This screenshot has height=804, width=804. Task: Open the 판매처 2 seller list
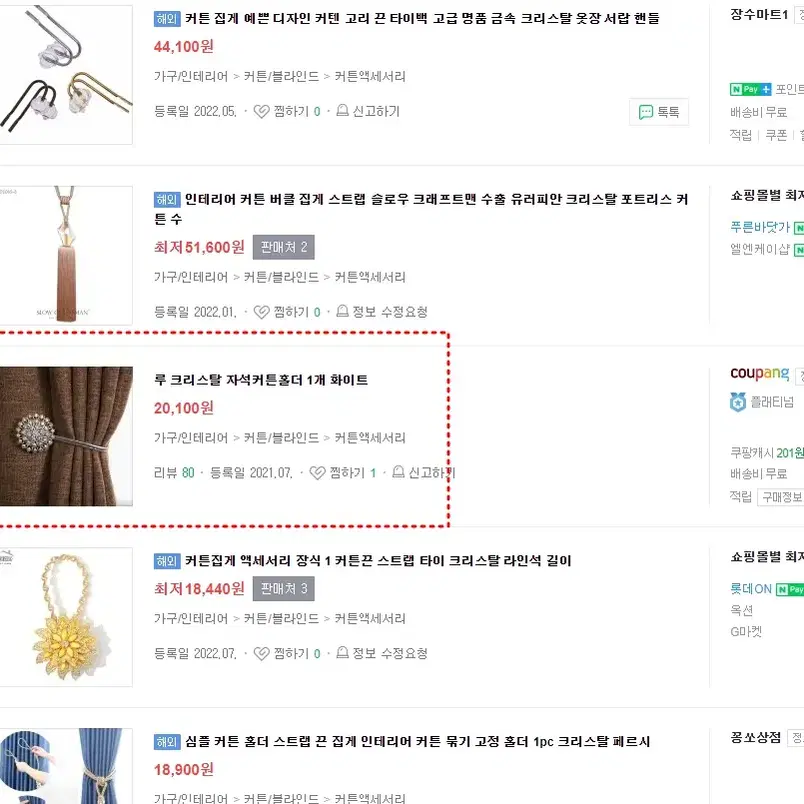284,247
